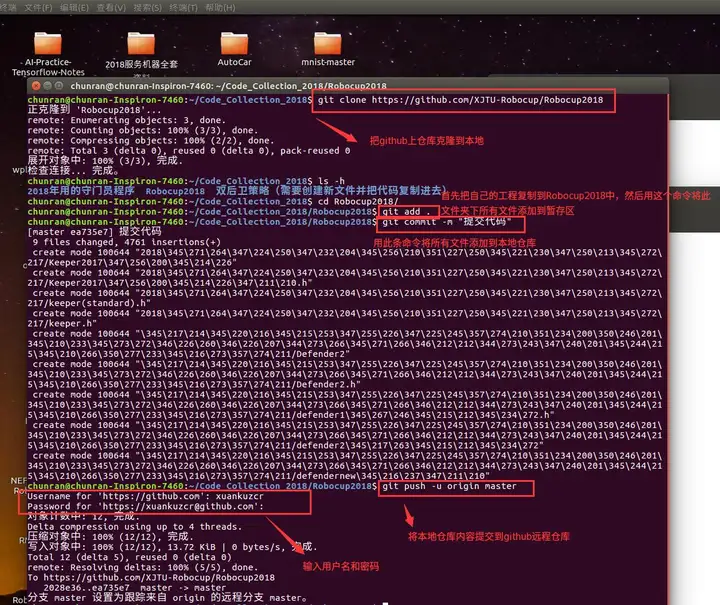The height and width of the screenshot is (605, 720).
Task: Select the mnist-master desktop folder
Action: 328,49
